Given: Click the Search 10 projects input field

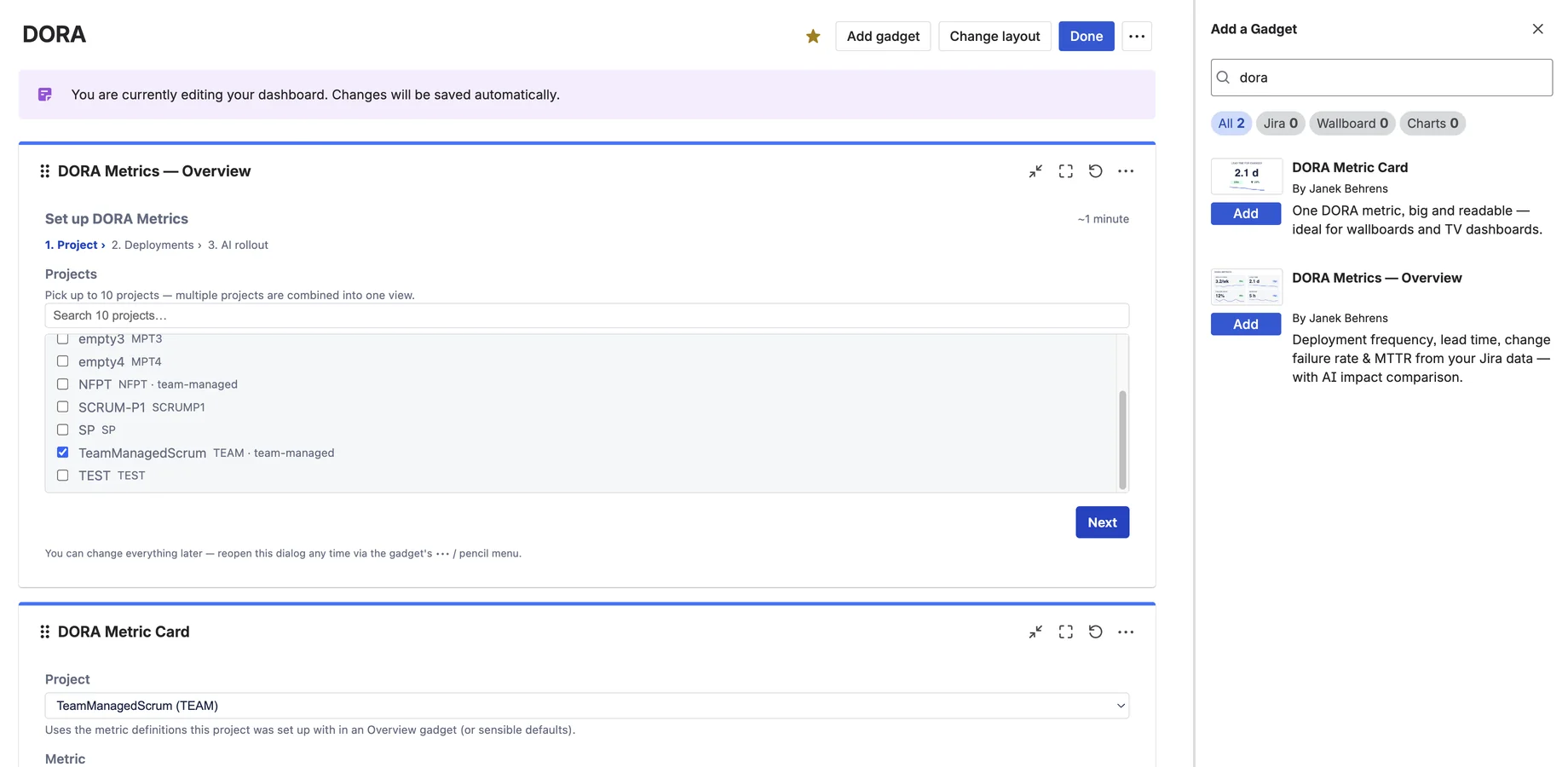Looking at the screenshot, I should 587,315.
